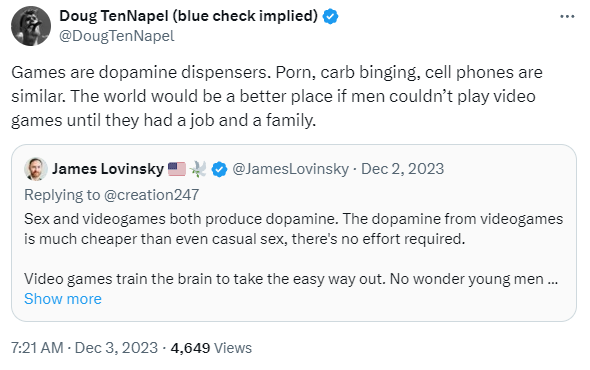This screenshot has width=590, height=370.
Task: Click Doug TenNapel's profile avatar
Action: point(31,26)
